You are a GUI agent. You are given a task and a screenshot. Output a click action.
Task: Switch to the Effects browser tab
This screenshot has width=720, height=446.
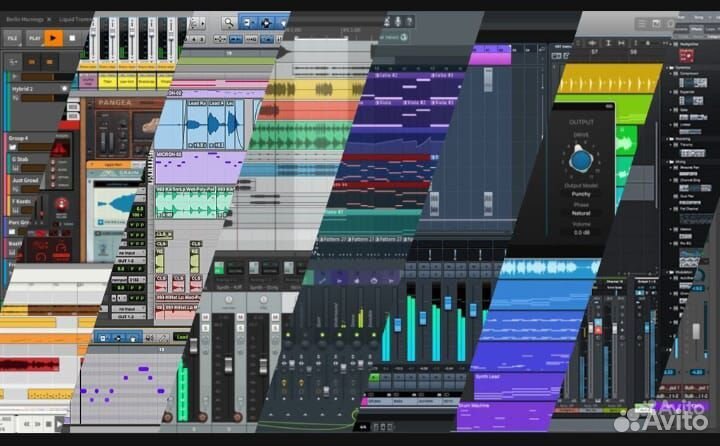[x=697, y=28]
